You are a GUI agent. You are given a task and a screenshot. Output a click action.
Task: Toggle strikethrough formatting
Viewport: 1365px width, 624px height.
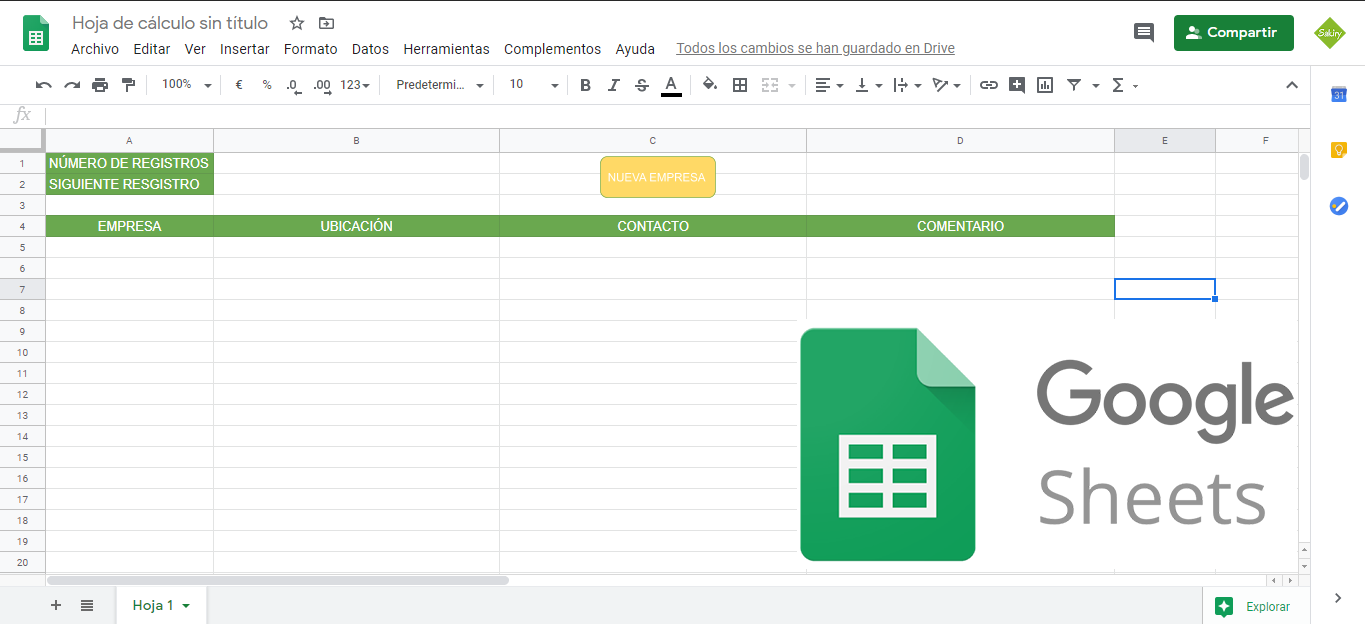click(x=642, y=85)
